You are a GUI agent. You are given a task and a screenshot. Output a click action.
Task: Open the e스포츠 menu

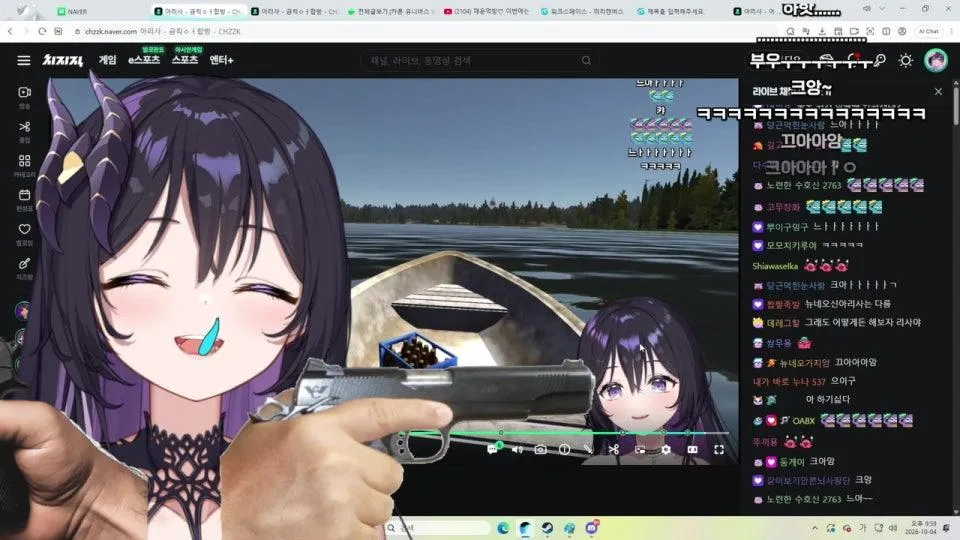tap(144, 59)
